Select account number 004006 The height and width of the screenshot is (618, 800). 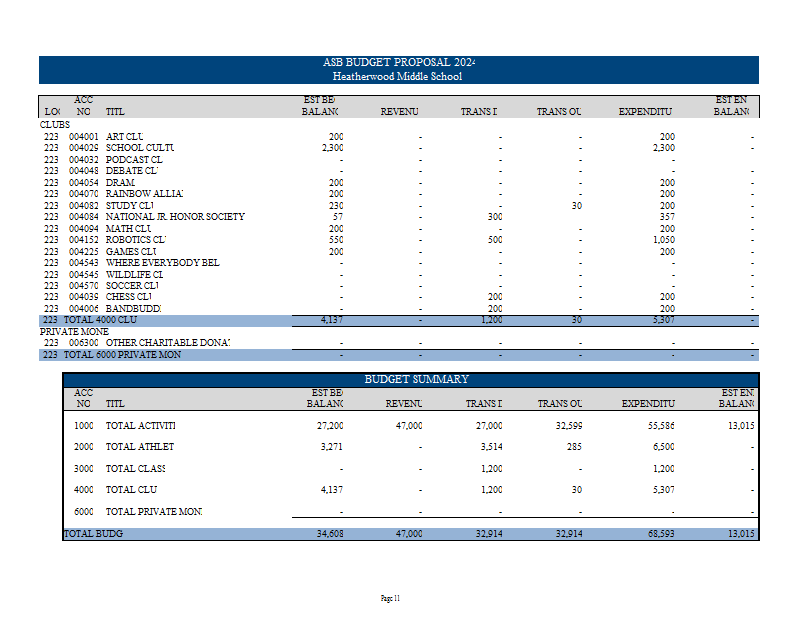(x=84, y=308)
